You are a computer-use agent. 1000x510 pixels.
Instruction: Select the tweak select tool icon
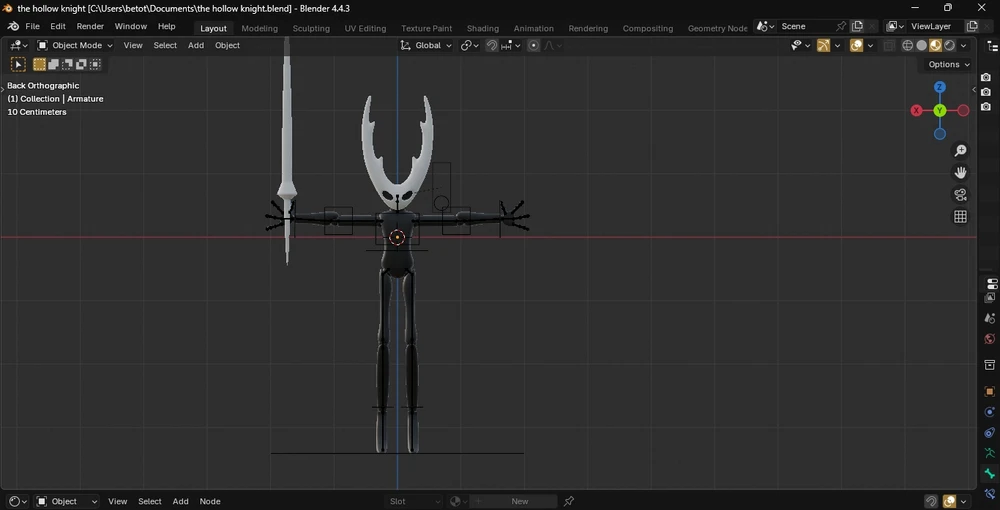point(18,64)
